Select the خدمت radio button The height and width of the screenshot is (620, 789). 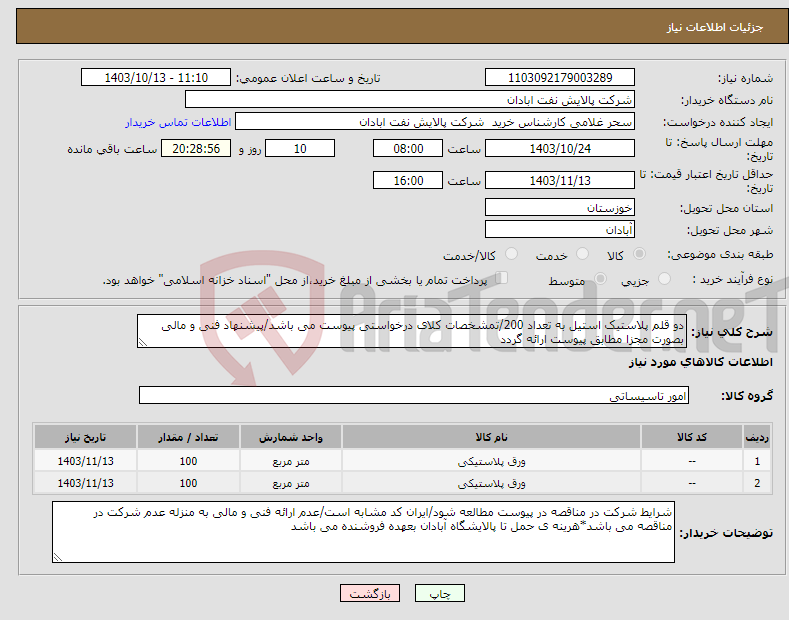[x=582, y=254]
